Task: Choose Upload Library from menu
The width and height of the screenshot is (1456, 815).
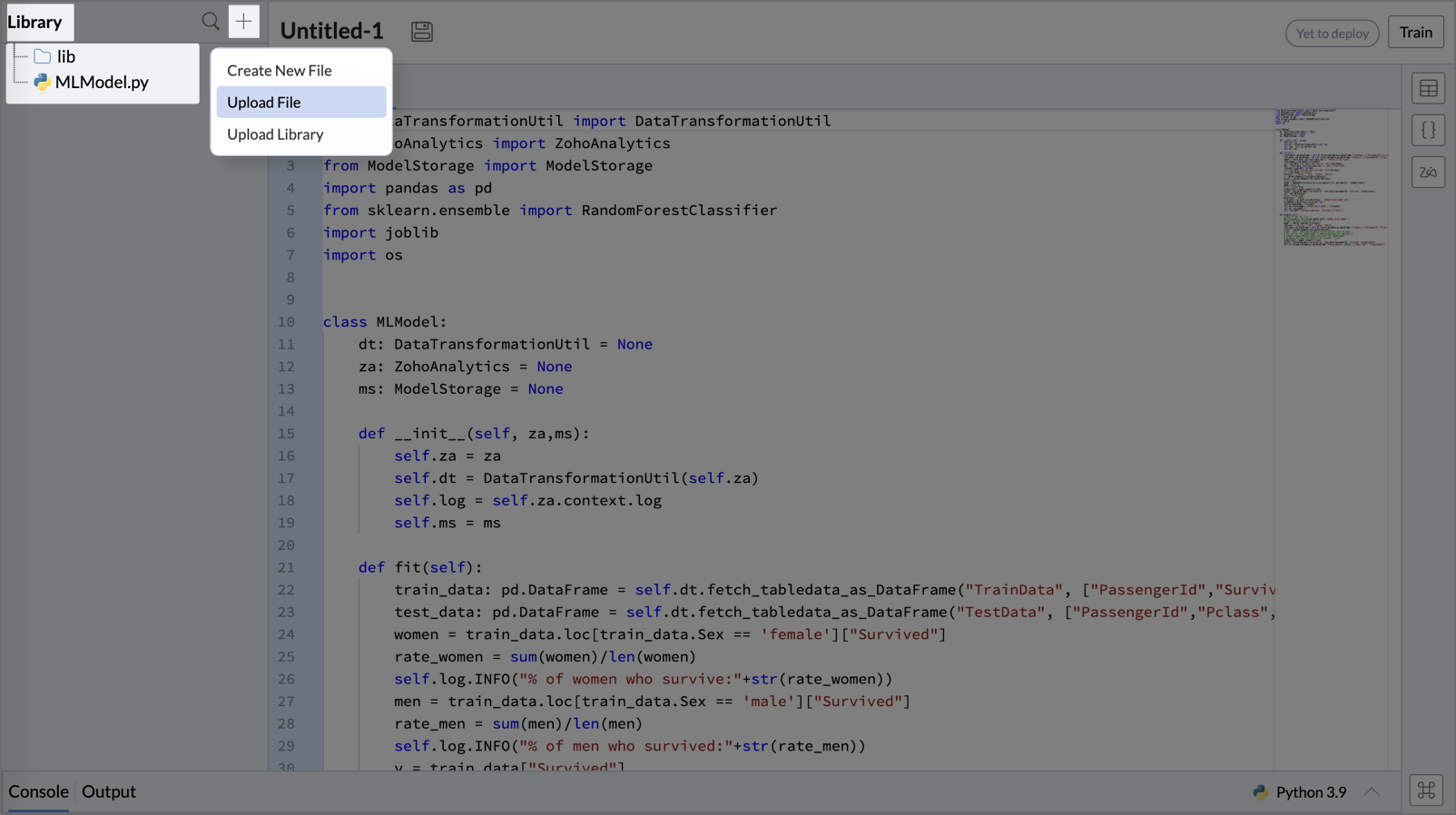Action: click(275, 133)
